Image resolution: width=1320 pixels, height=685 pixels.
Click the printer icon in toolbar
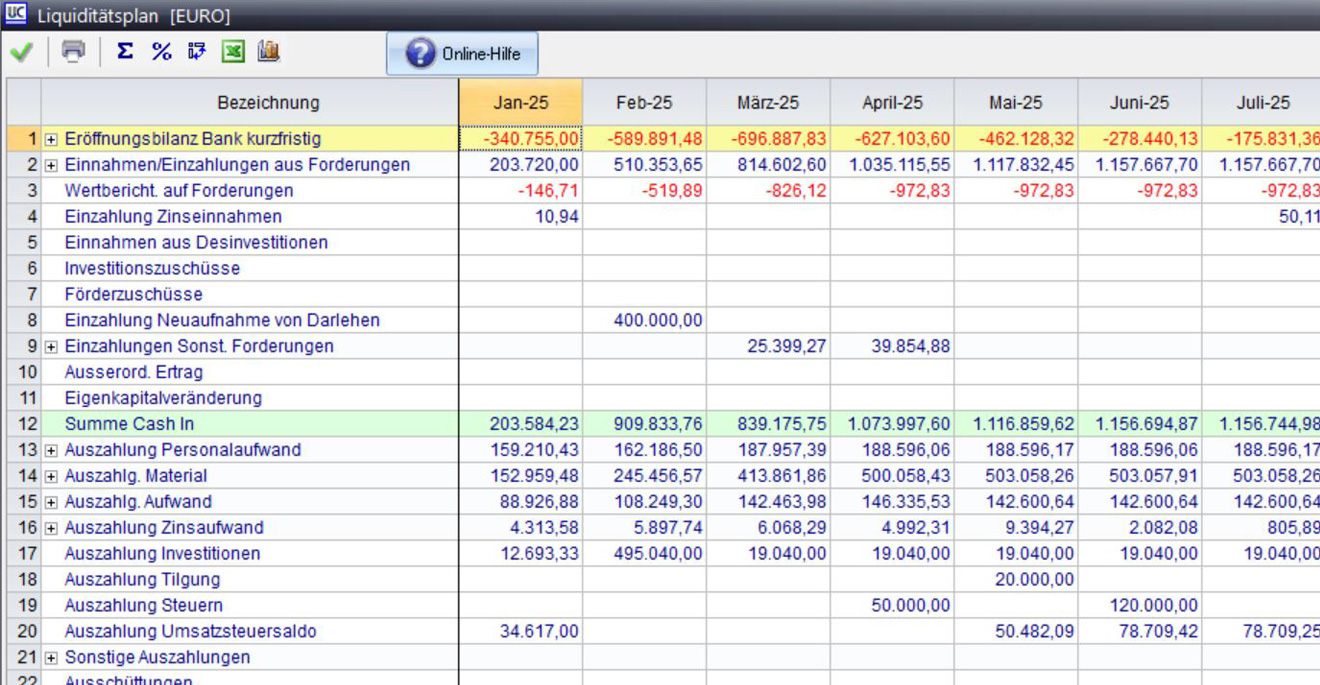coord(74,52)
